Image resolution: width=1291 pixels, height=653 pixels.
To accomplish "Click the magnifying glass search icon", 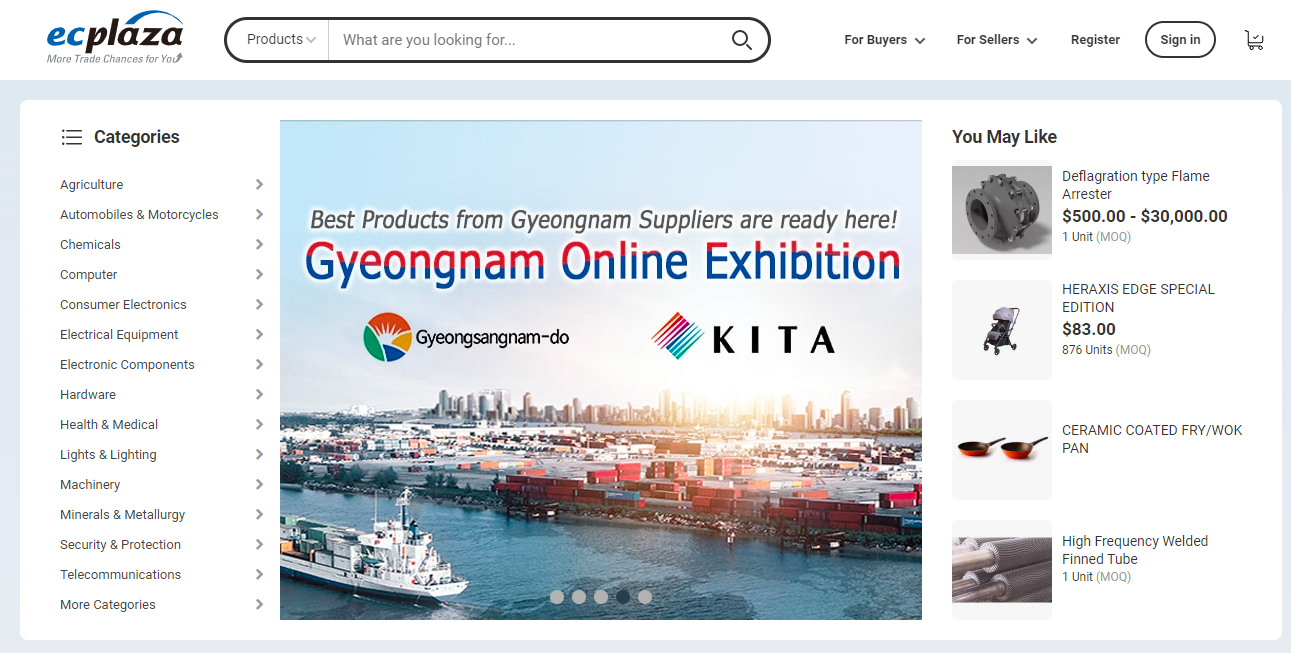I will click(741, 40).
